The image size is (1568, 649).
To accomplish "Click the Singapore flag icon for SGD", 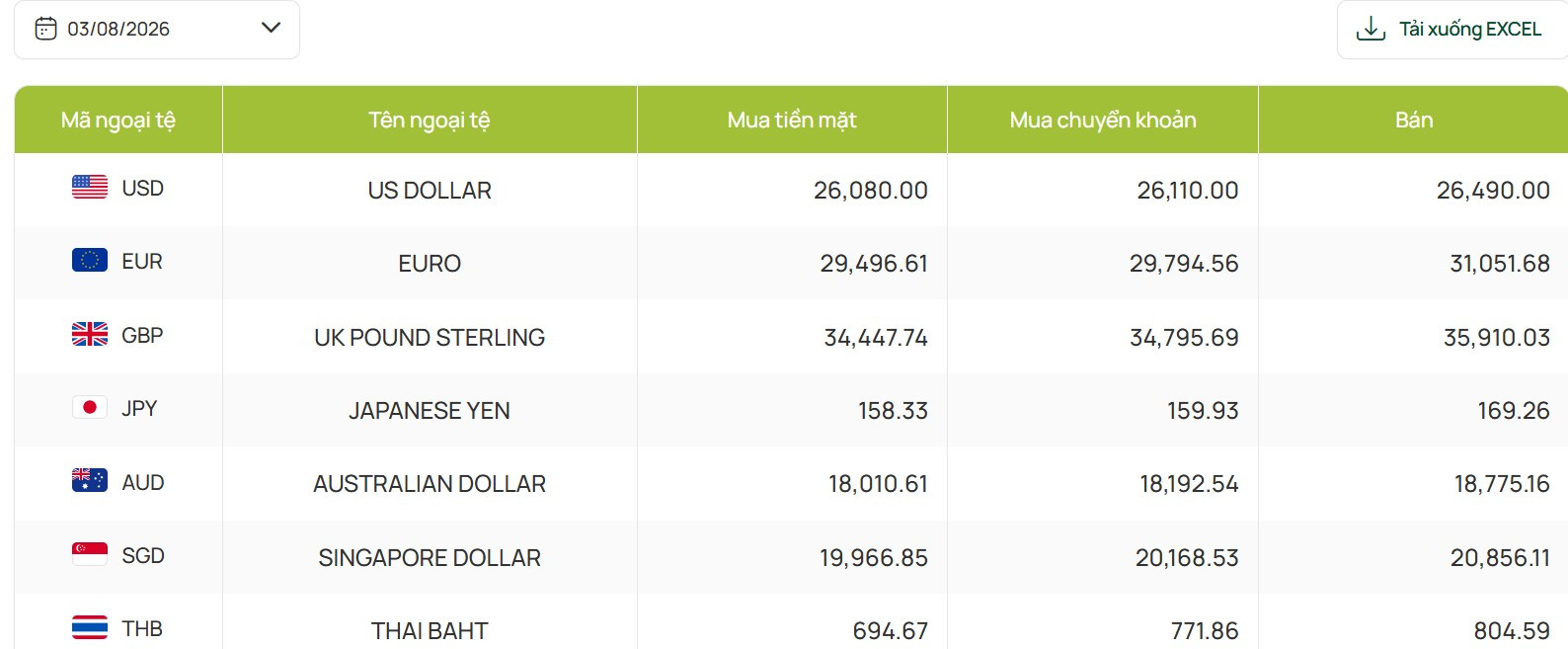I will coord(90,554).
